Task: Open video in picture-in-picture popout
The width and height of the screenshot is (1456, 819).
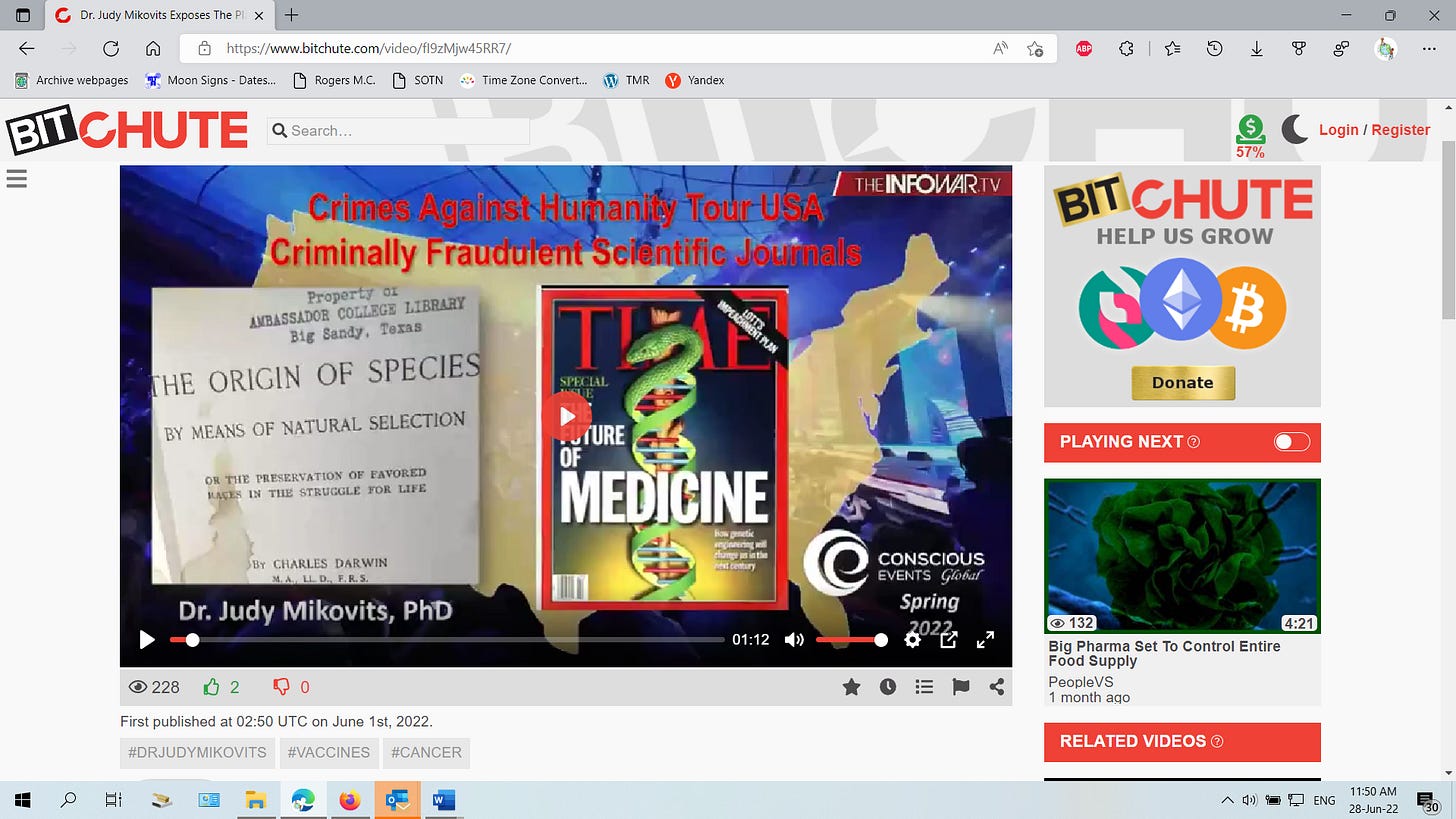Action: (949, 640)
